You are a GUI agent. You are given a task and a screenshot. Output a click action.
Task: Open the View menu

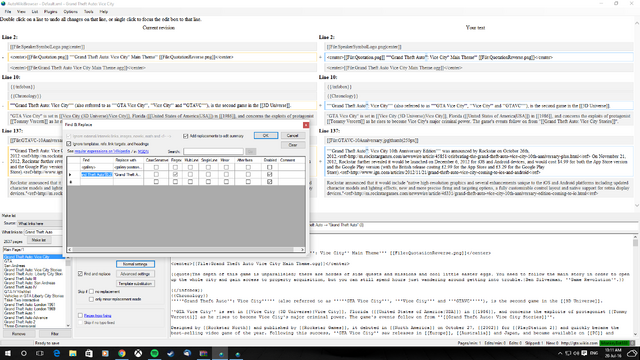tap(21, 12)
